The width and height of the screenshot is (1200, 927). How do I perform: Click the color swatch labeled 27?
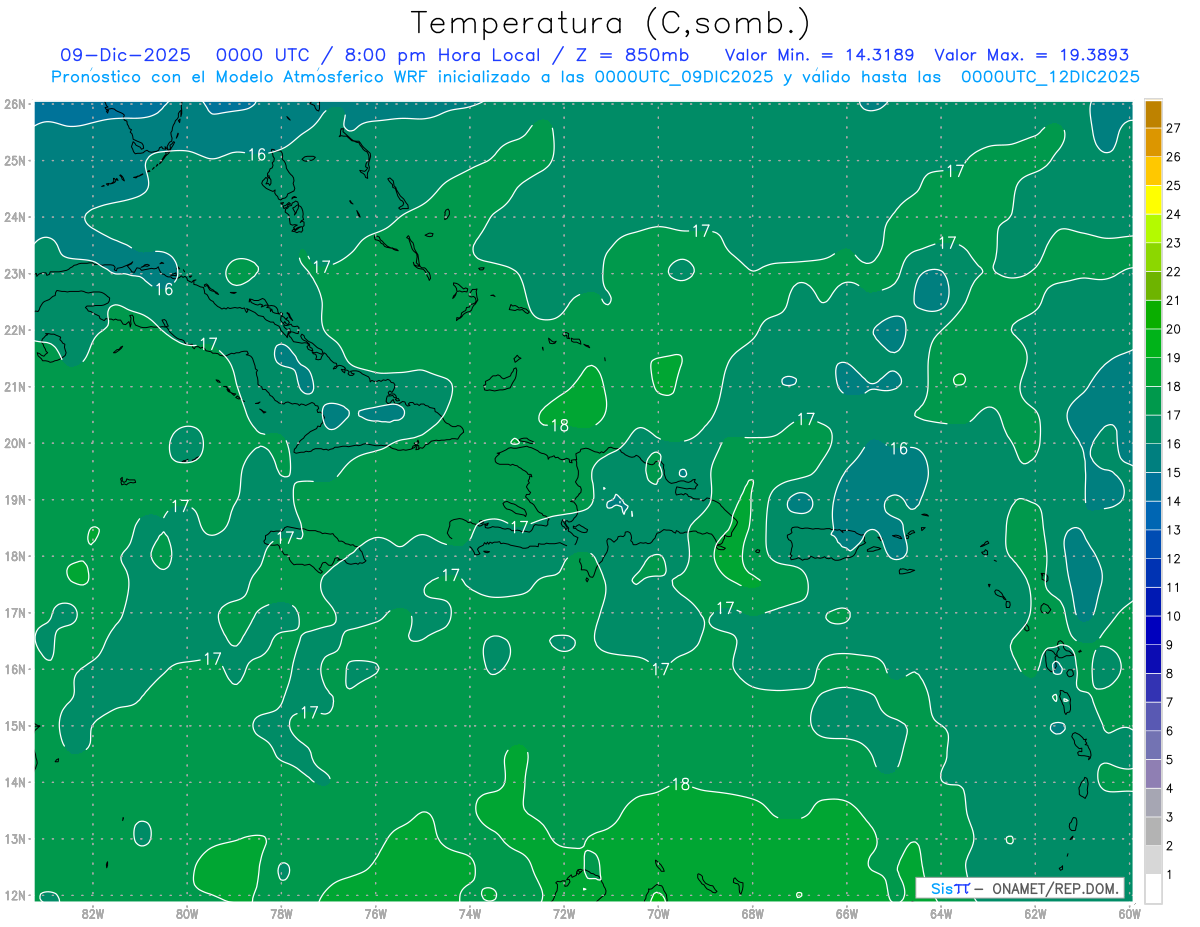pos(1153,114)
